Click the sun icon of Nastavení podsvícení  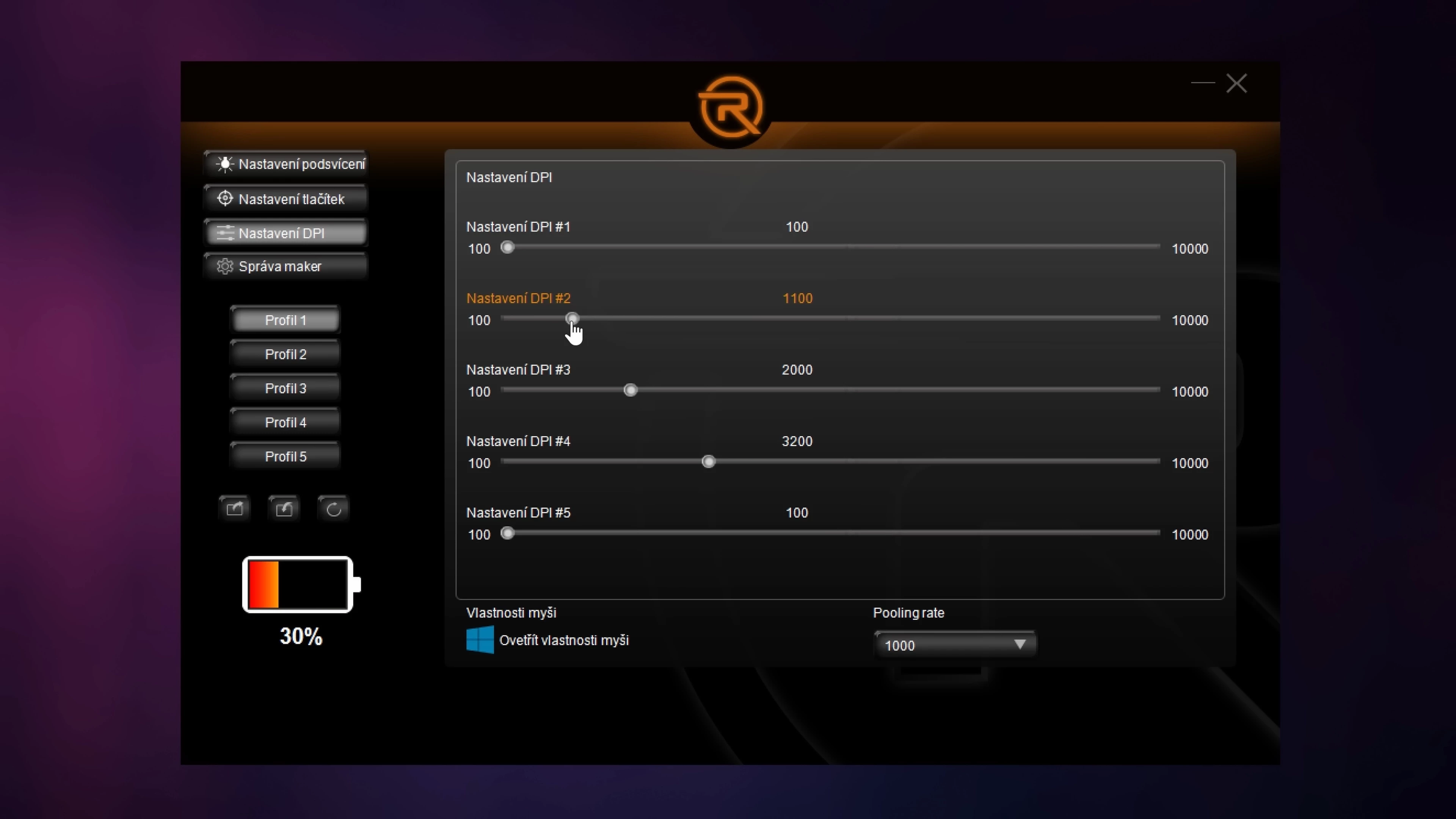tap(225, 164)
